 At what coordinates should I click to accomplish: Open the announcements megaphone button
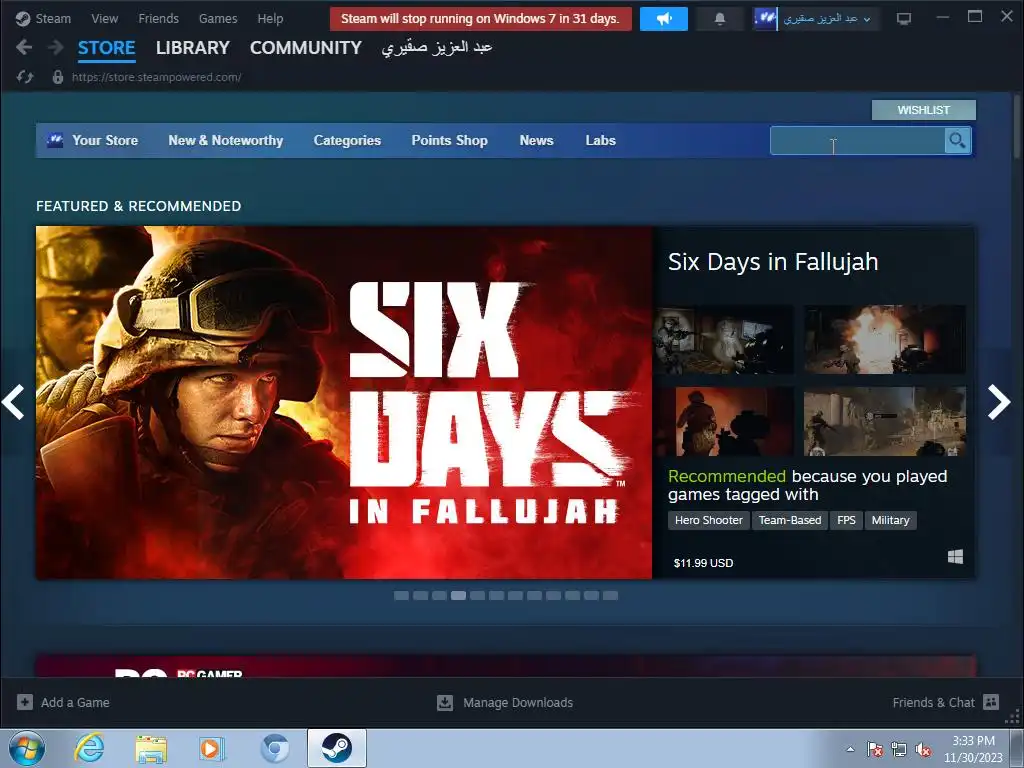pyautogui.click(x=664, y=19)
